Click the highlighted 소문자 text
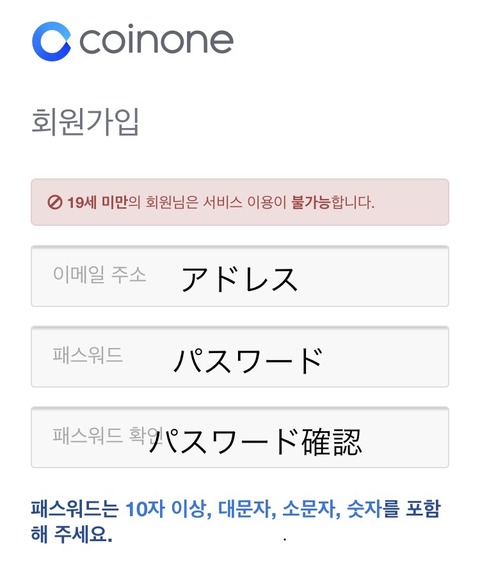Screen dimensions: 480x561 pyautogui.click(x=310, y=509)
